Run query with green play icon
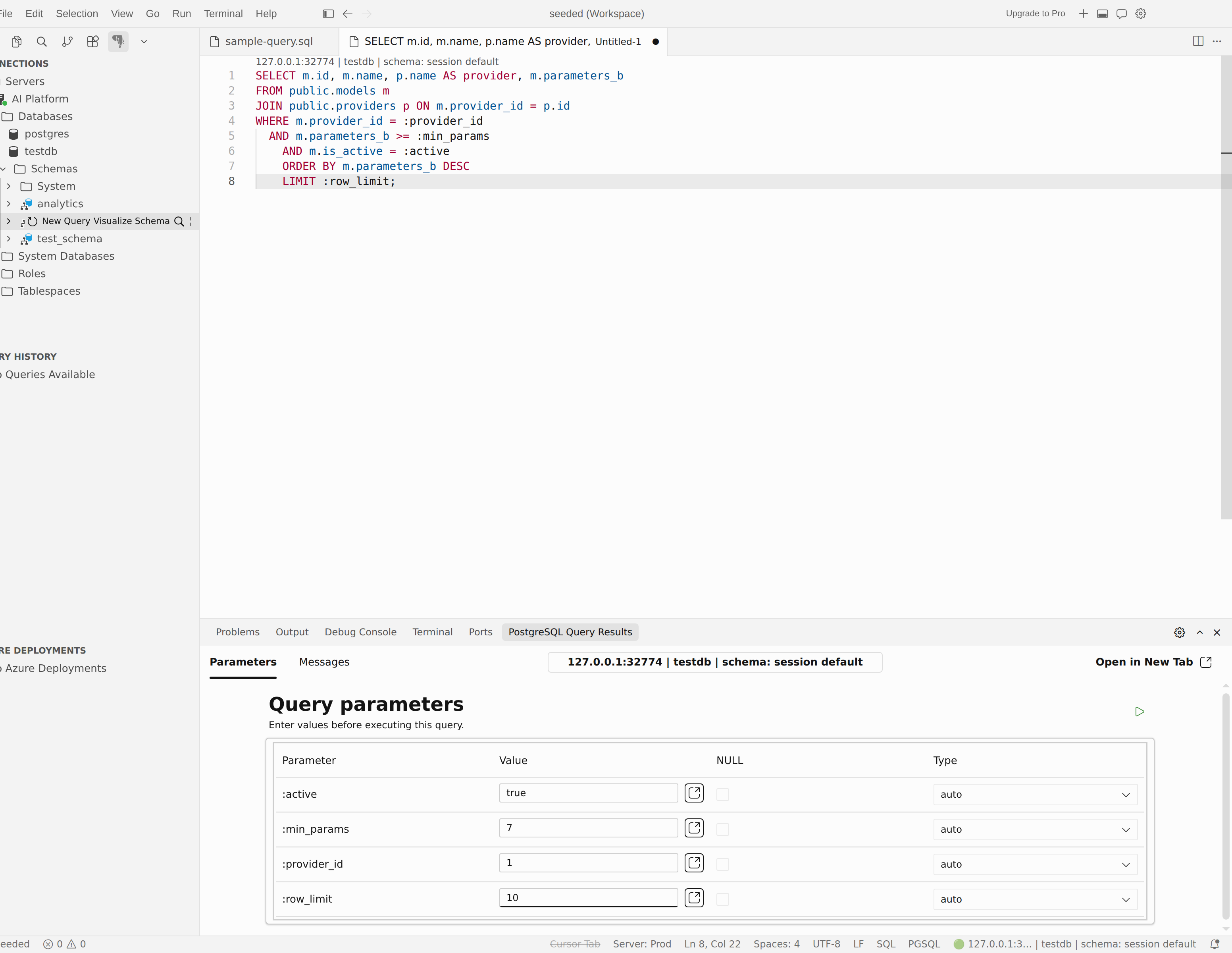Screen dimensions: 1232x953 click(x=1140, y=712)
